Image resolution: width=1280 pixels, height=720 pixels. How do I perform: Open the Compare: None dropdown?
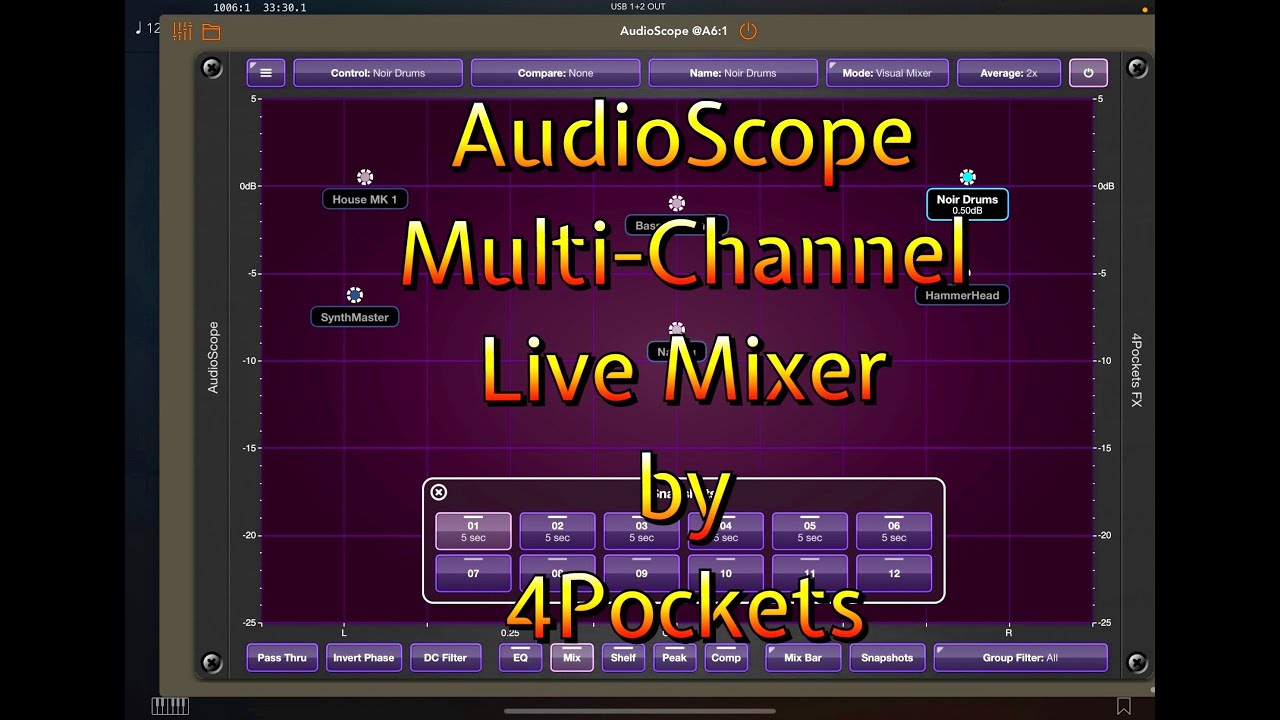[x=555, y=73]
